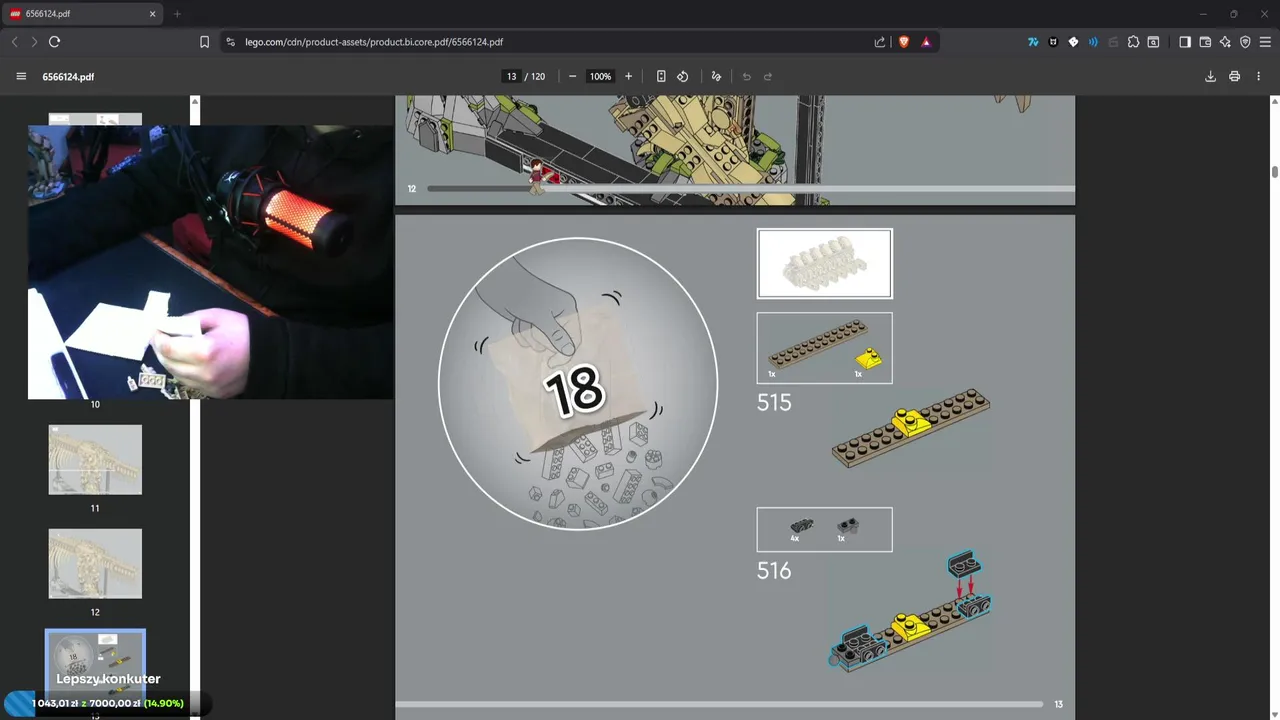Click the lego.com PDF address bar URL
This screenshot has height=720, width=1280.
pyautogui.click(x=374, y=42)
